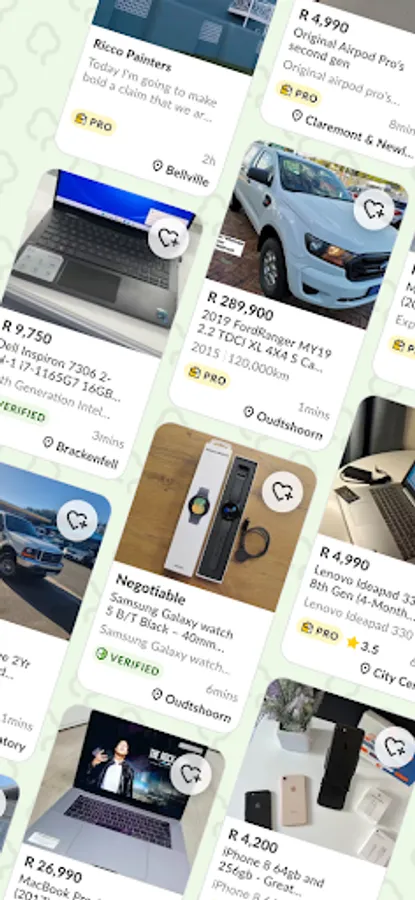Tap heart icon on Ford Ranger listing
The height and width of the screenshot is (900, 415).
click(374, 209)
